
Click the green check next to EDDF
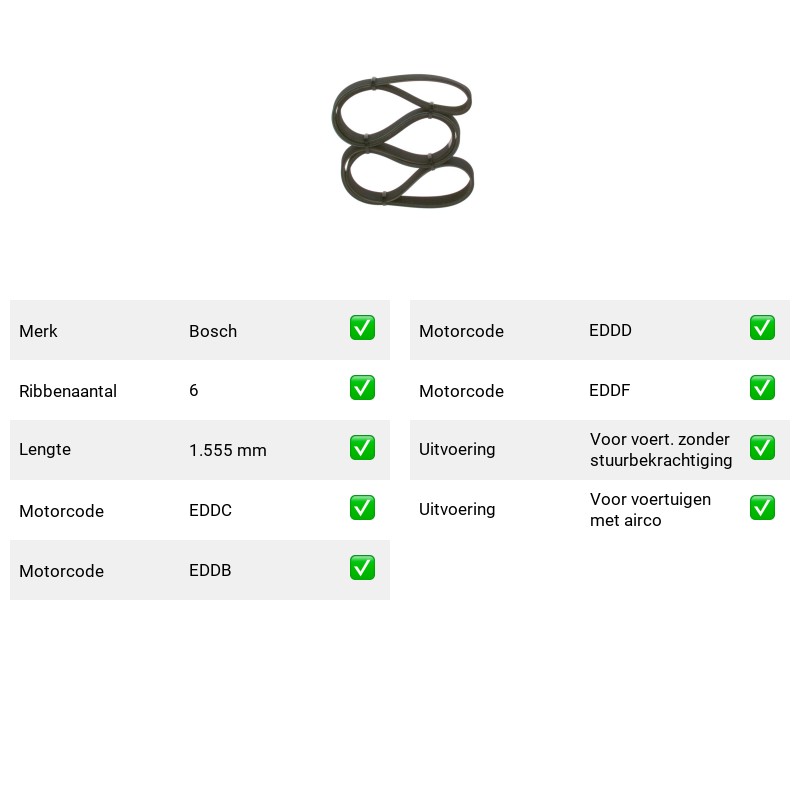click(x=762, y=388)
